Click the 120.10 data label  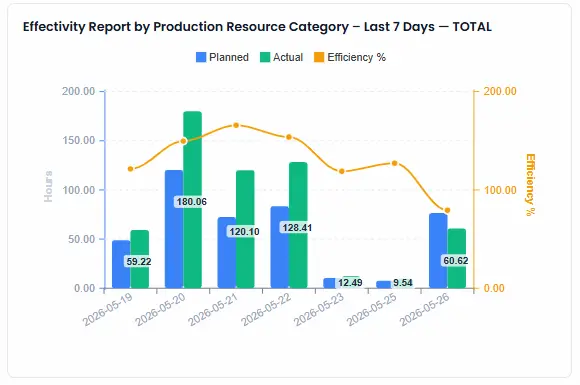[244, 232]
